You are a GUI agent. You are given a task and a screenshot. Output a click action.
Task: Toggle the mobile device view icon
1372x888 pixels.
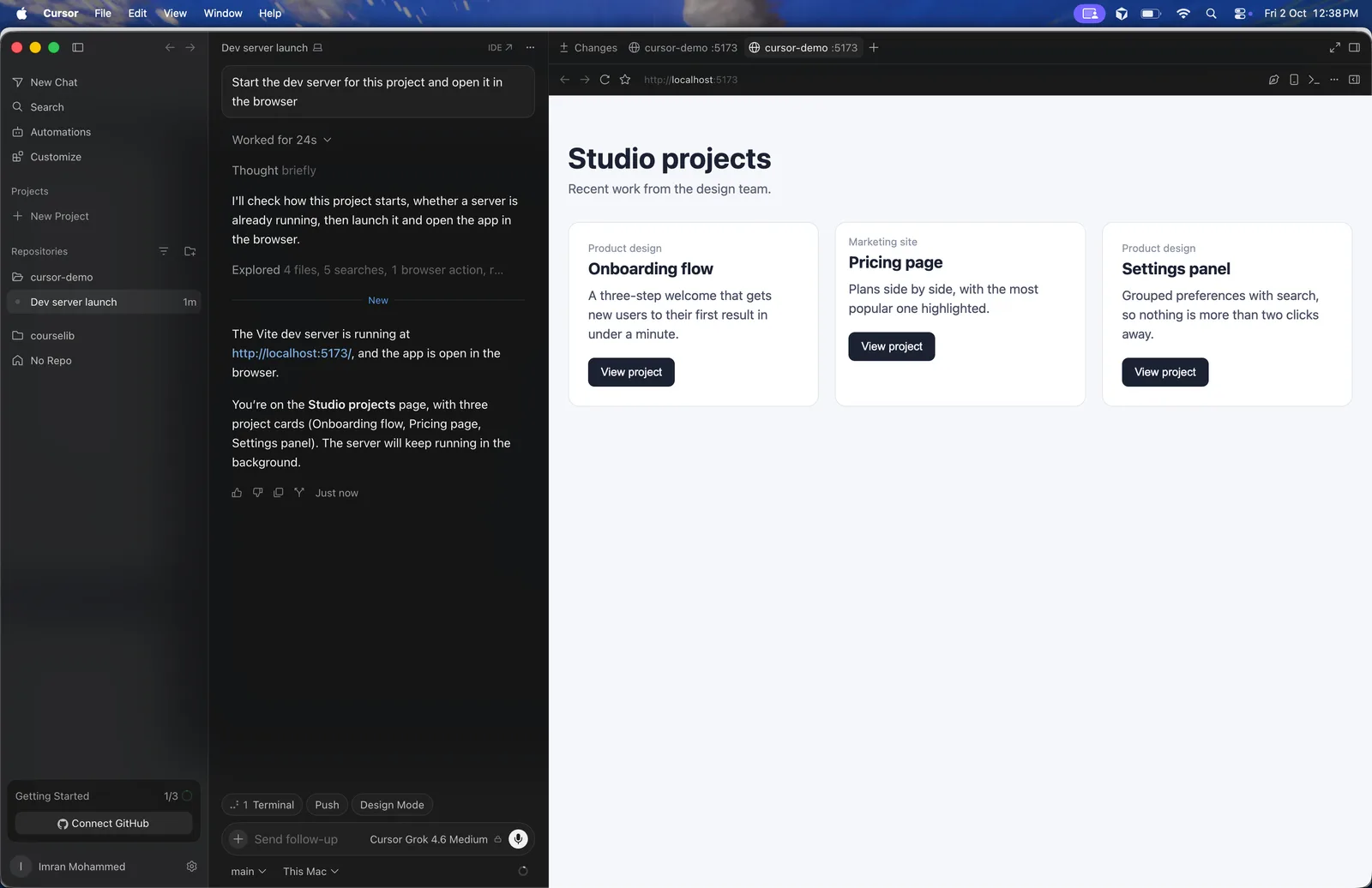click(x=1294, y=80)
